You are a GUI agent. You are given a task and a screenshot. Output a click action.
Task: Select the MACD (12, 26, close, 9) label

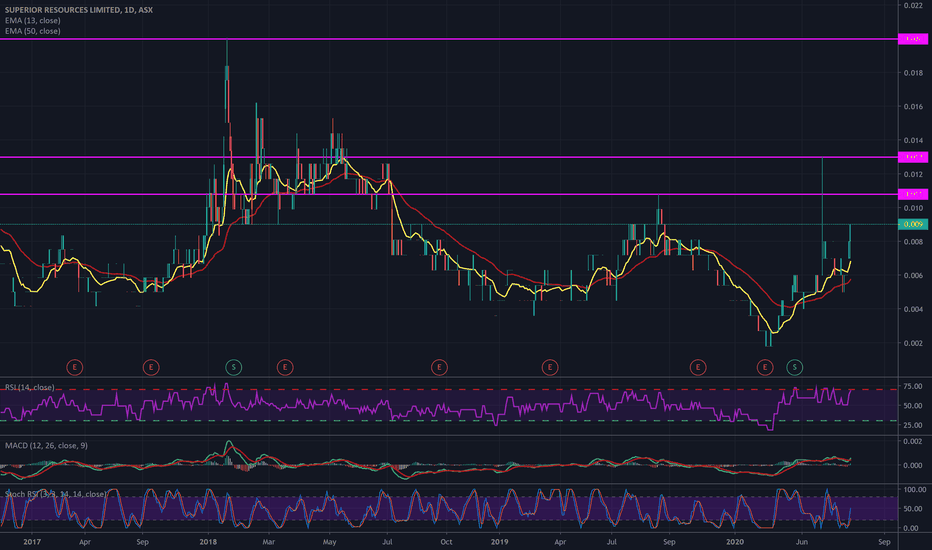coord(46,445)
